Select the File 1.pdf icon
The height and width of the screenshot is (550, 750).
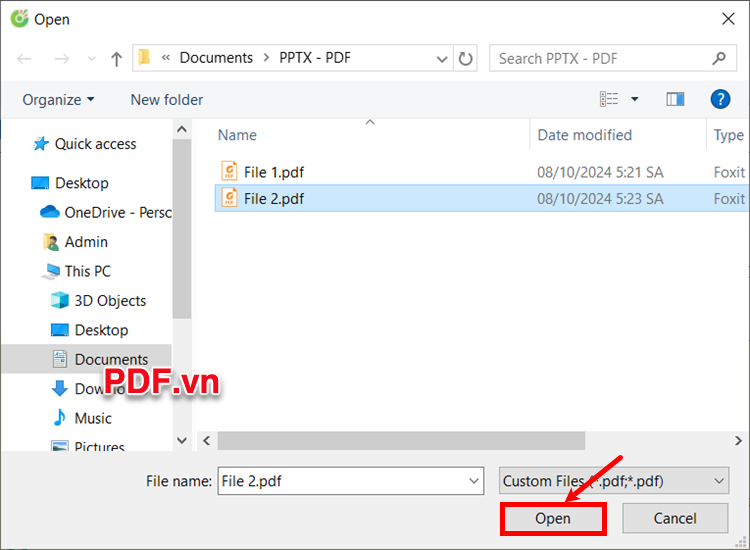click(229, 172)
